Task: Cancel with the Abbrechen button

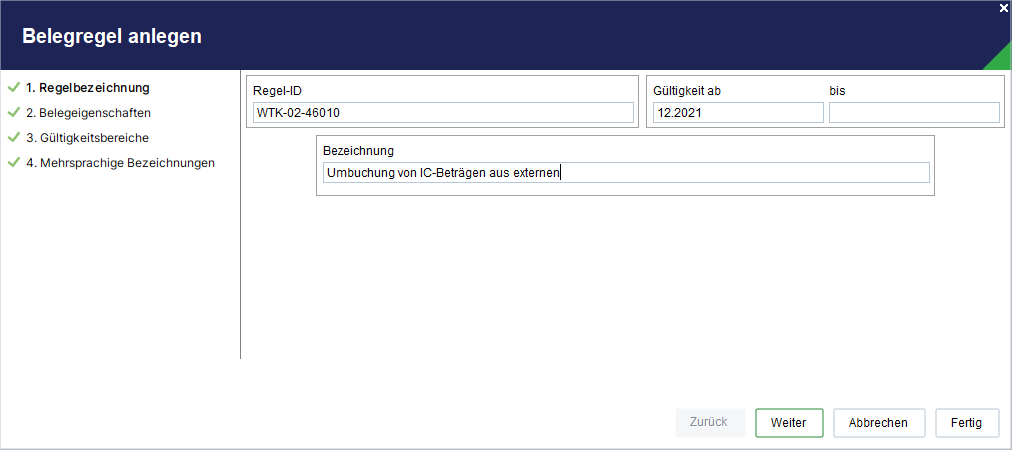Action: click(x=878, y=423)
